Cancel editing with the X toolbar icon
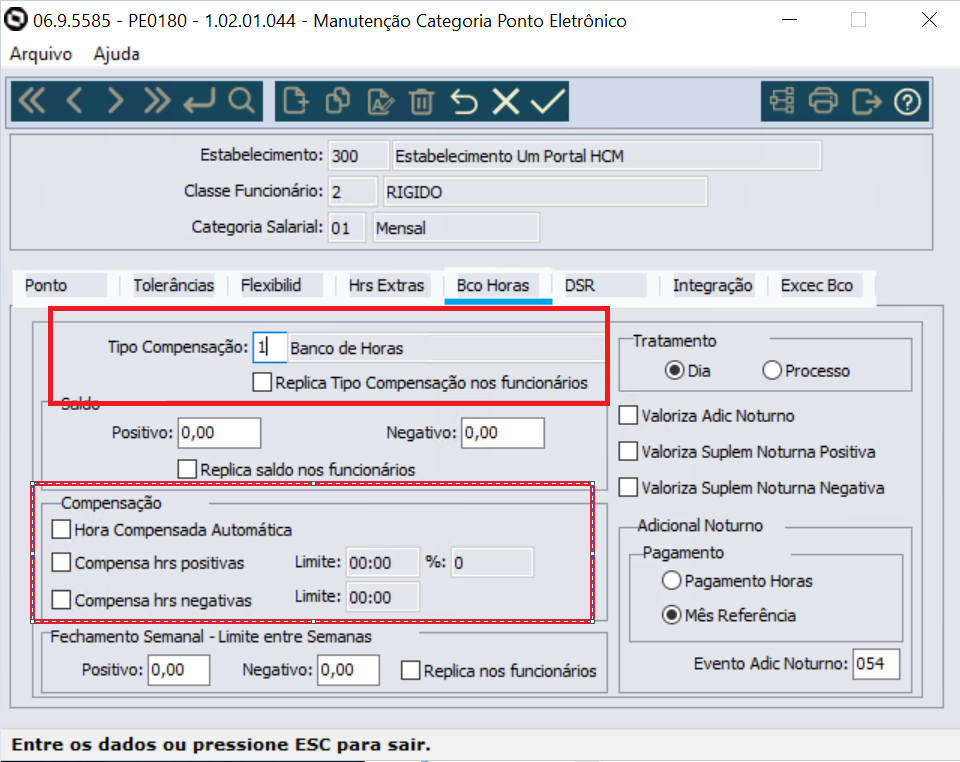Image resolution: width=960 pixels, height=762 pixels. pos(506,101)
